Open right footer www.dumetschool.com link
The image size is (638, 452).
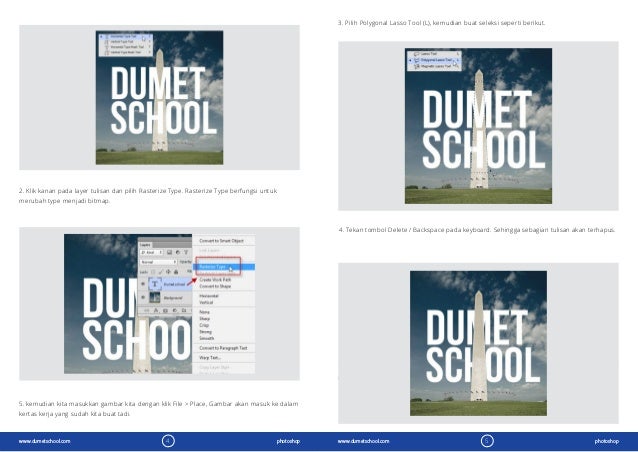(363, 441)
